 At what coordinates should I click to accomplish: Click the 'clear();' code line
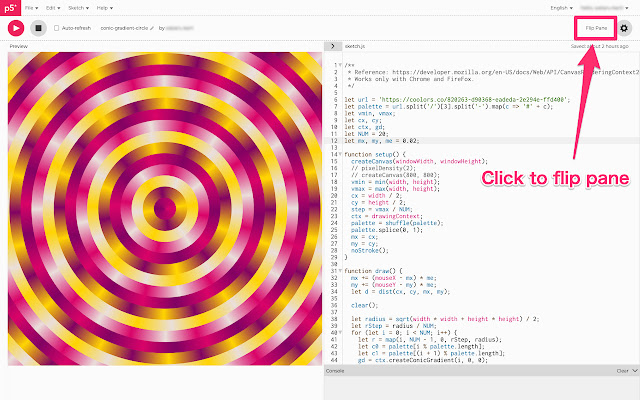364,305
